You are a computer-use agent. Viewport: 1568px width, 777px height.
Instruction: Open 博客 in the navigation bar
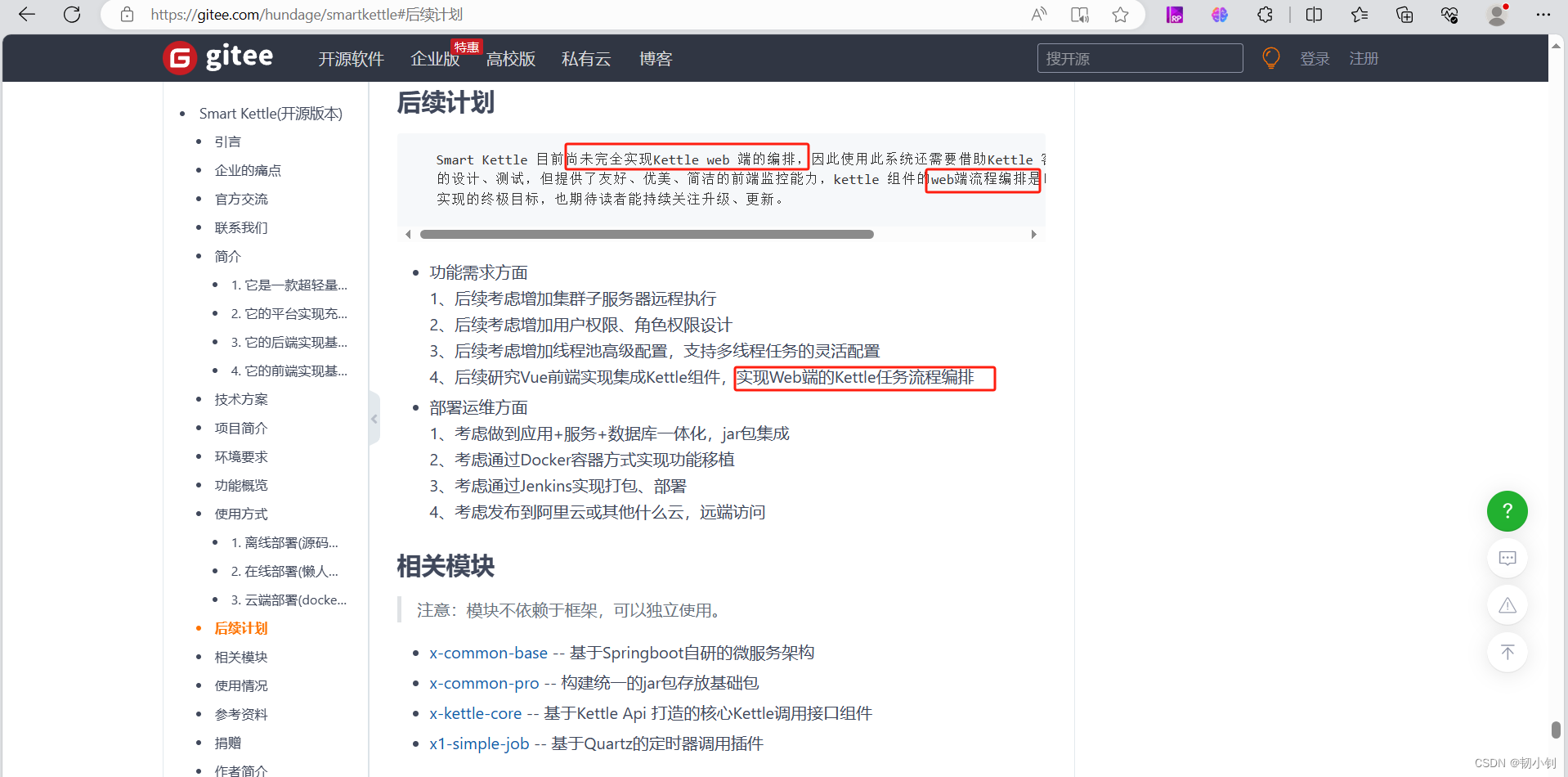656,59
